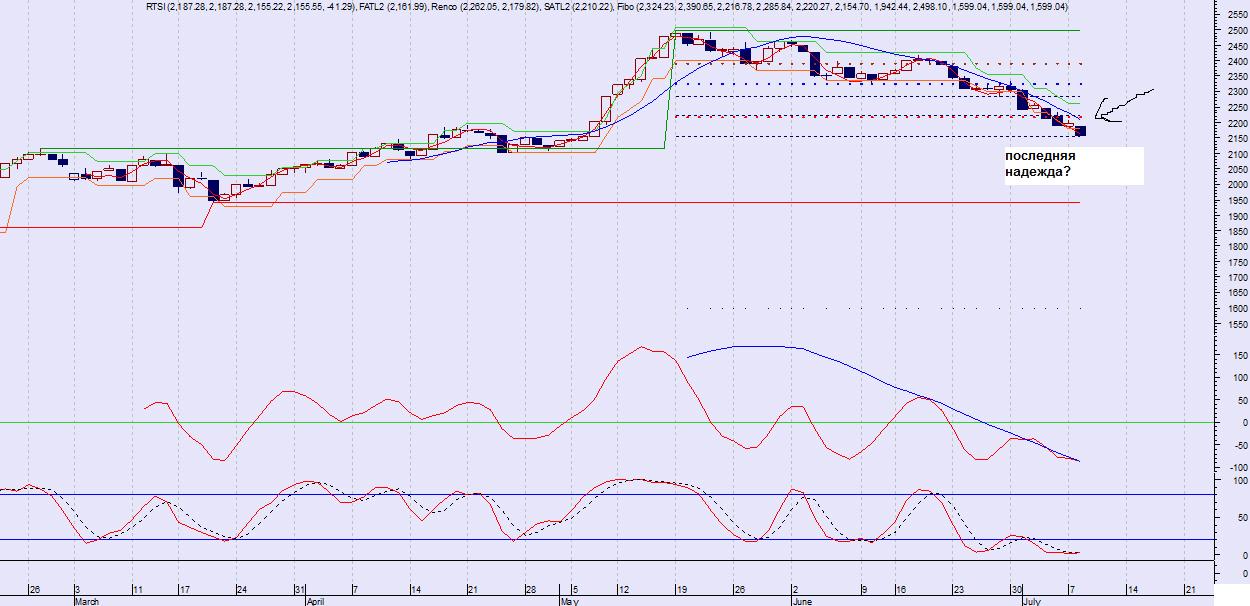Click the hand-drawn arrow annotation
1250x606 pixels.
1122,105
